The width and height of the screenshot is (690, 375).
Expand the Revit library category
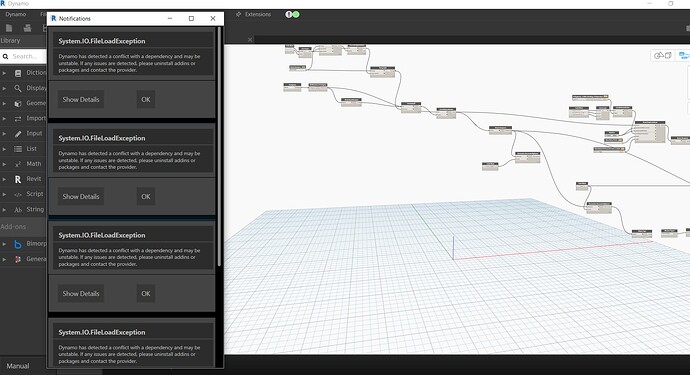tap(4, 180)
